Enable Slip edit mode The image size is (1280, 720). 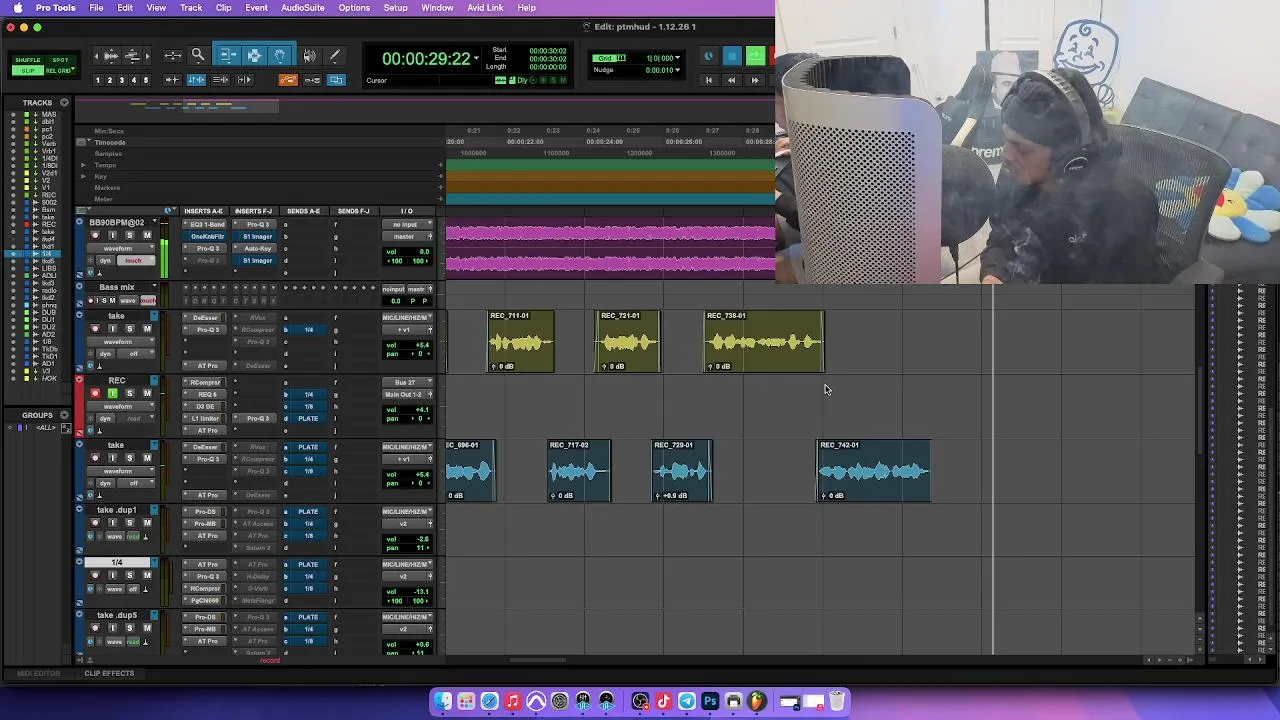(28, 70)
